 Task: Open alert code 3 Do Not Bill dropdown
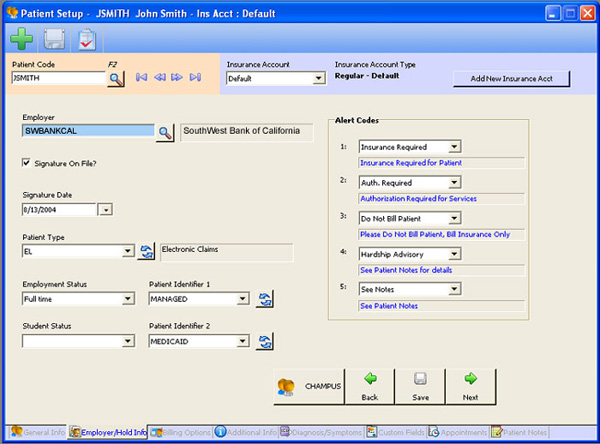(453, 218)
